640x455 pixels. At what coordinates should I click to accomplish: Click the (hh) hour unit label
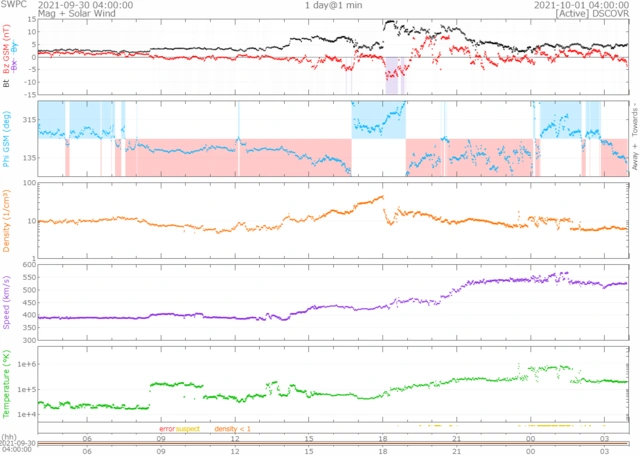tap(8, 437)
